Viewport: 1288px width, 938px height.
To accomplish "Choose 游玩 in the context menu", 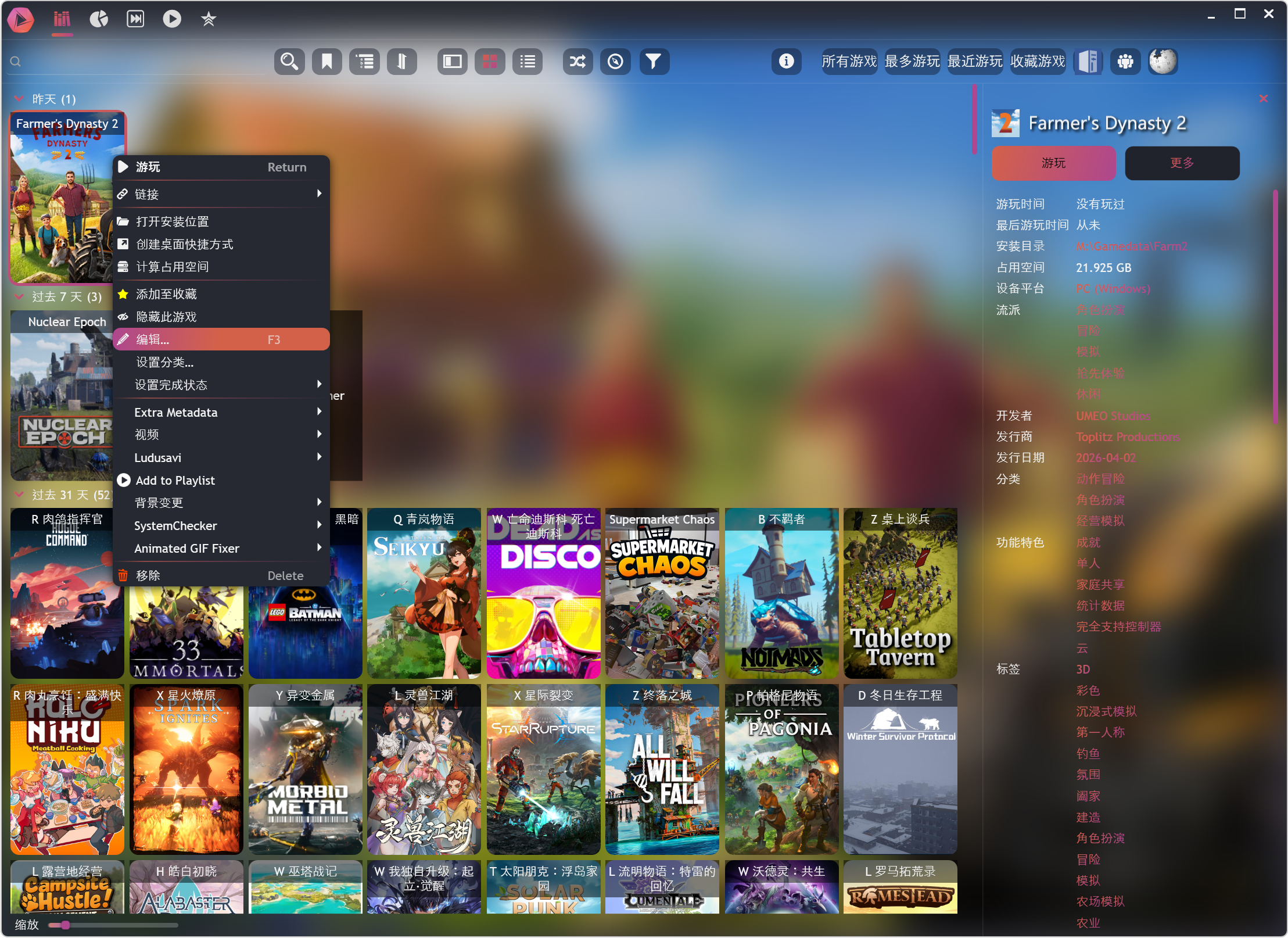I will pos(221,167).
